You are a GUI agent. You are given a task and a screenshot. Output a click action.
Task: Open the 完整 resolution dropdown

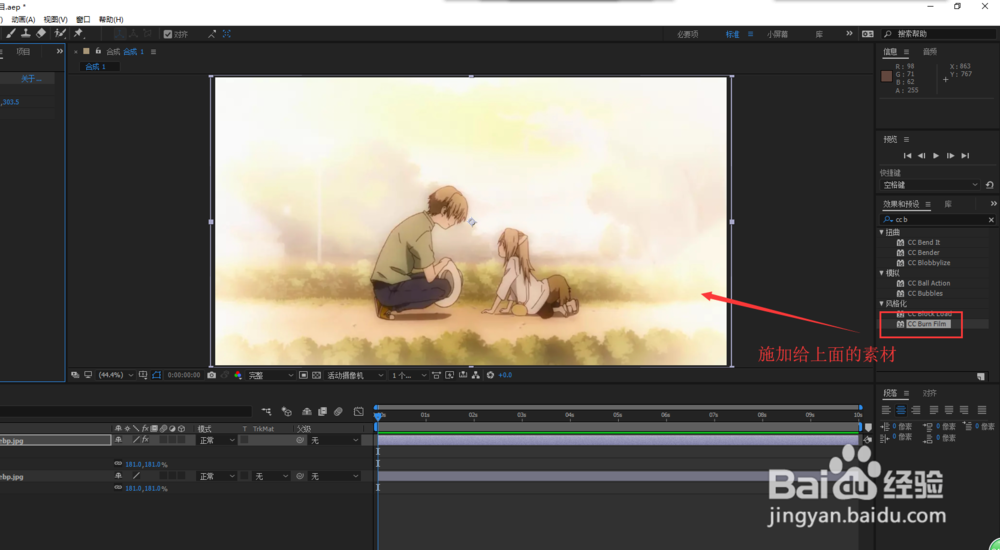(x=270, y=375)
